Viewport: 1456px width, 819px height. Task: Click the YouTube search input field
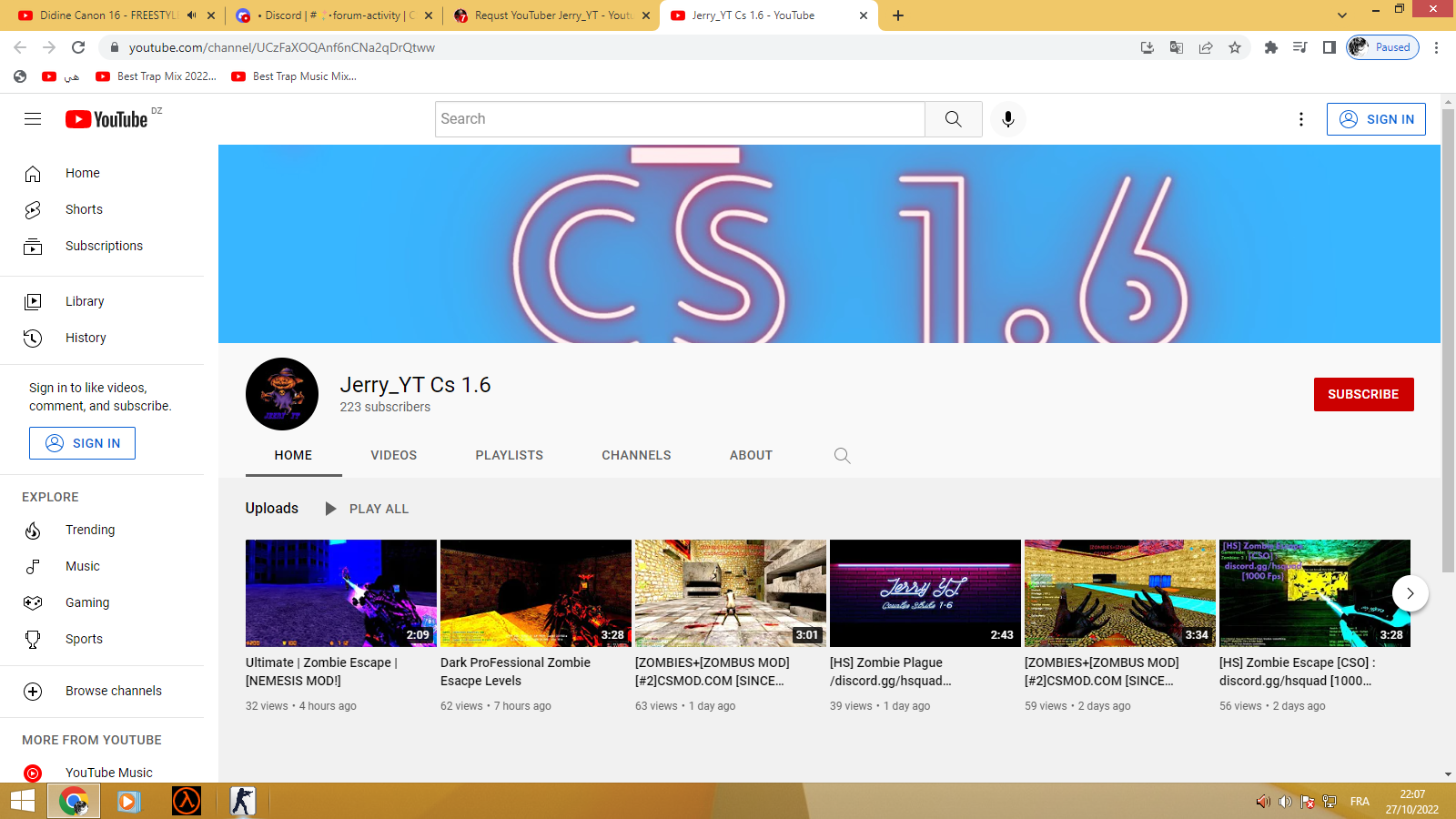[x=679, y=119]
